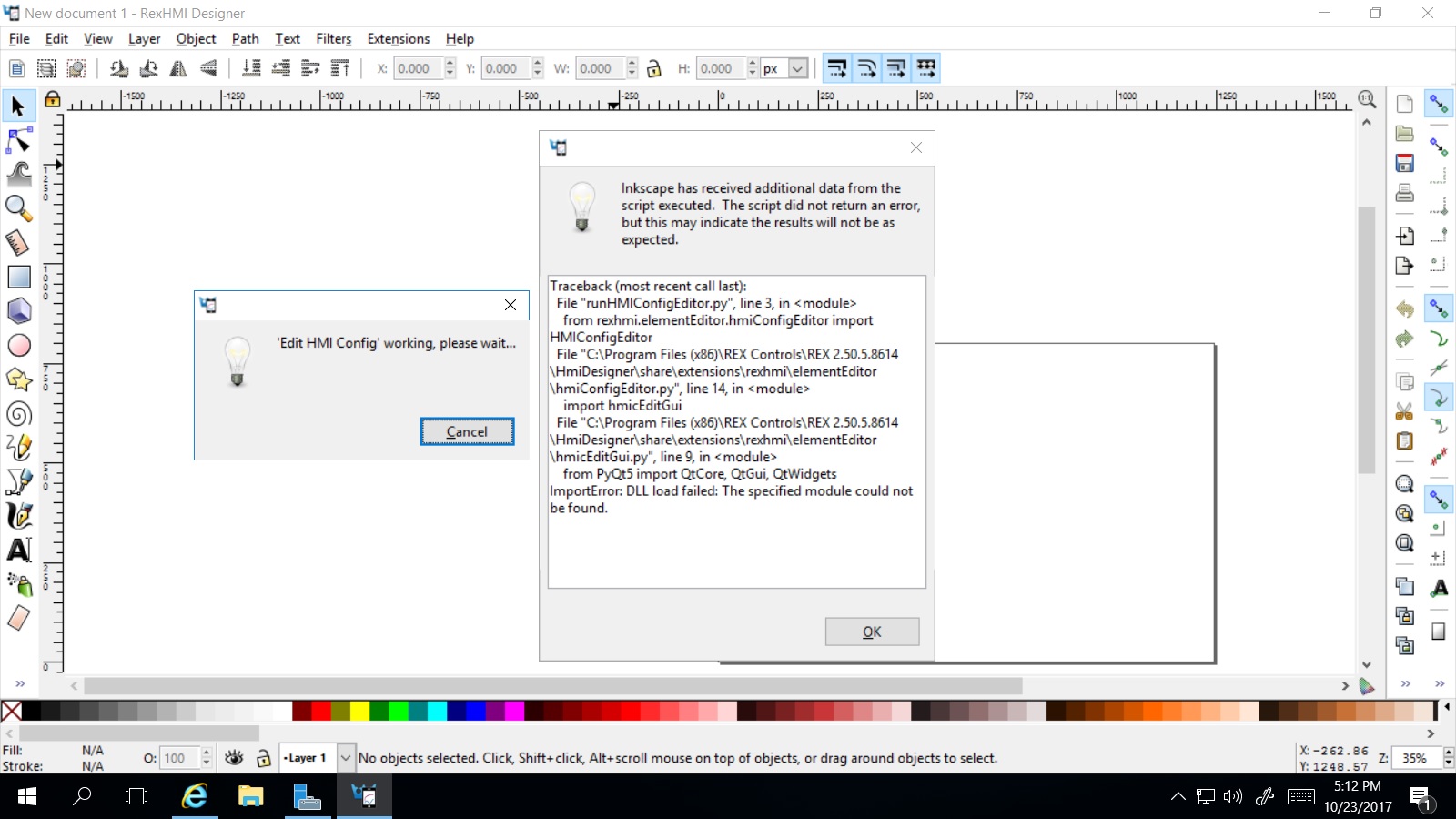
Task: Click the X coordinate input field
Action: click(x=418, y=68)
